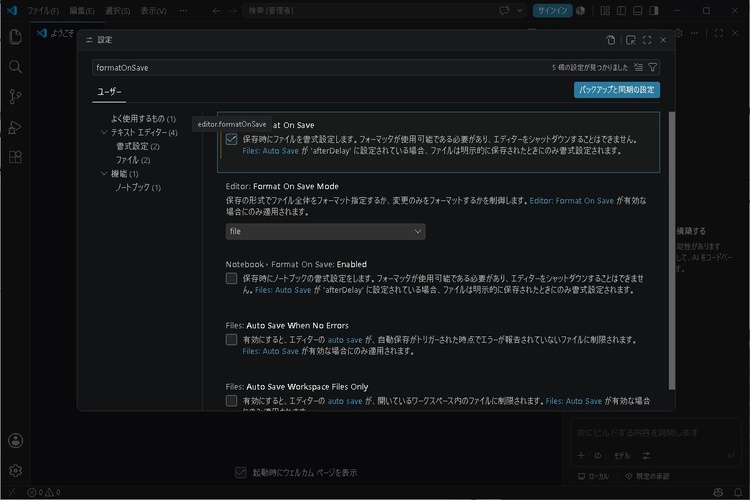Toggle show welcome page on startup
This screenshot has height=500, width=750.
(241, 473)
